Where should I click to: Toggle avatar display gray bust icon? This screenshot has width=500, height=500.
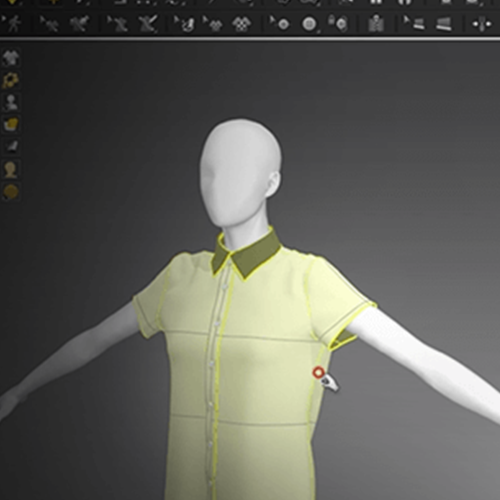(11, 102)
